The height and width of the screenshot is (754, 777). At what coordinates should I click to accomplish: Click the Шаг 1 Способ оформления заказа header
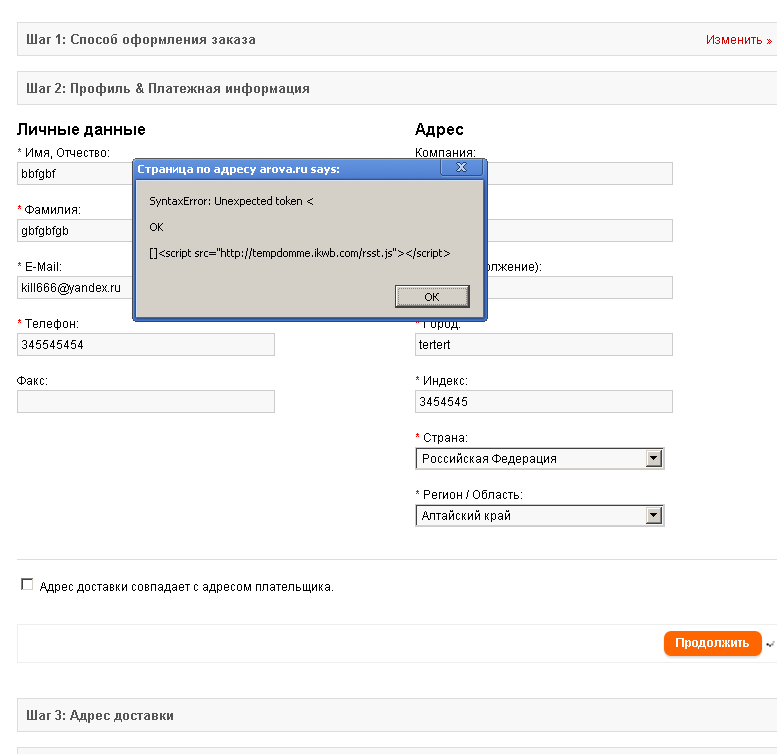coord(397,39)
